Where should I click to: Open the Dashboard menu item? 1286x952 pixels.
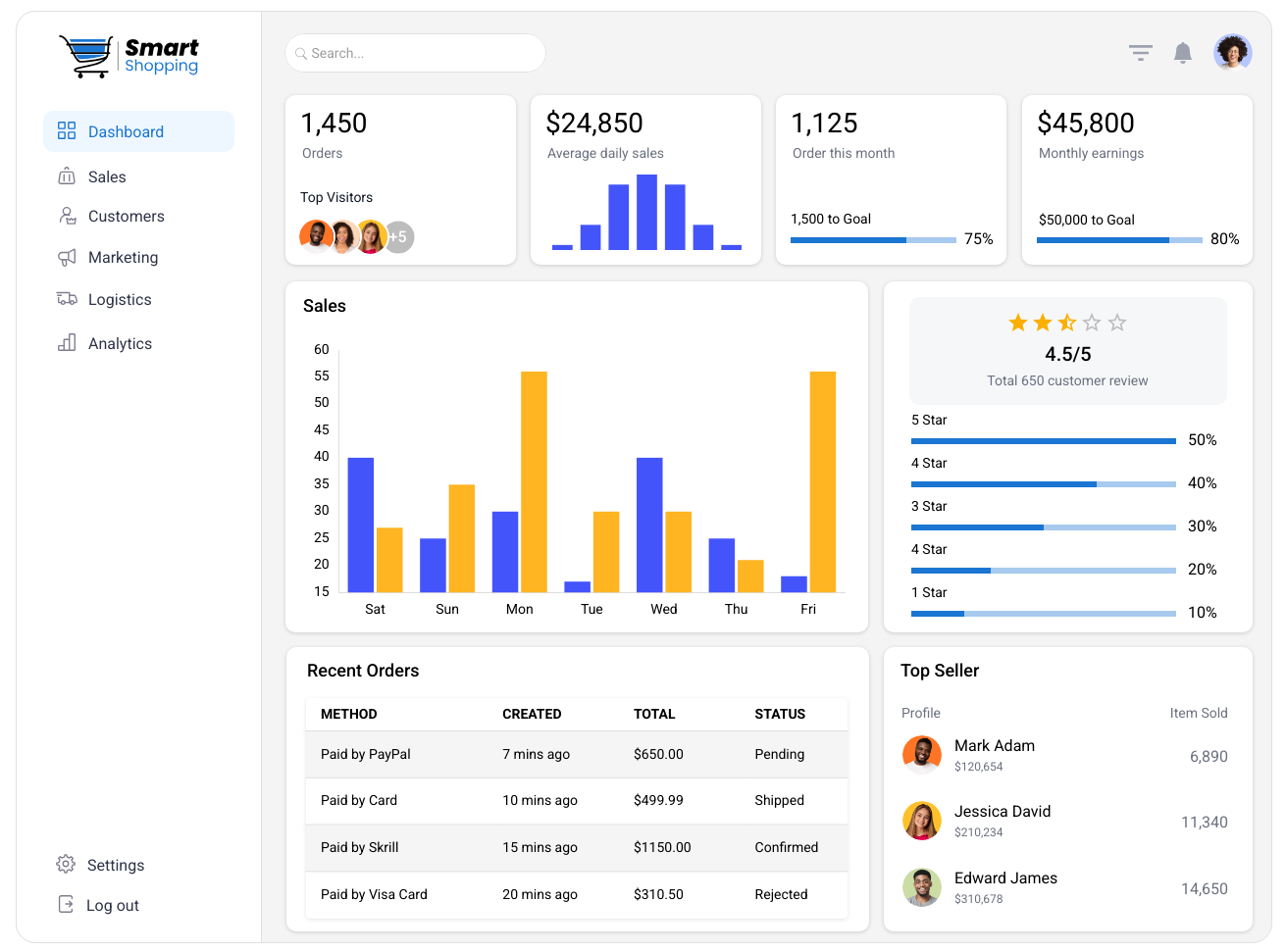point(138,131)
